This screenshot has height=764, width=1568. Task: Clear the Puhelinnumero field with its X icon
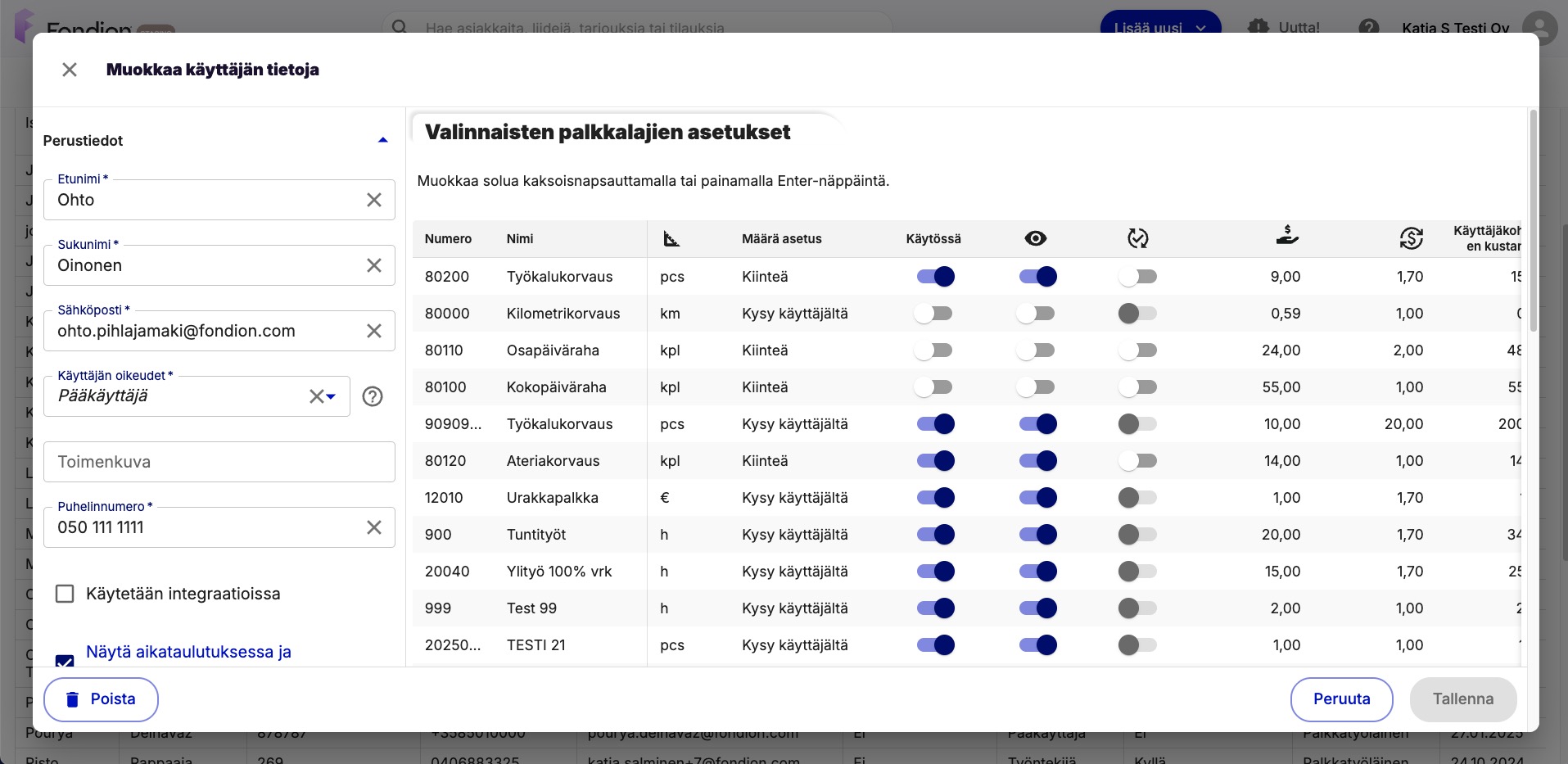(374, 527)
